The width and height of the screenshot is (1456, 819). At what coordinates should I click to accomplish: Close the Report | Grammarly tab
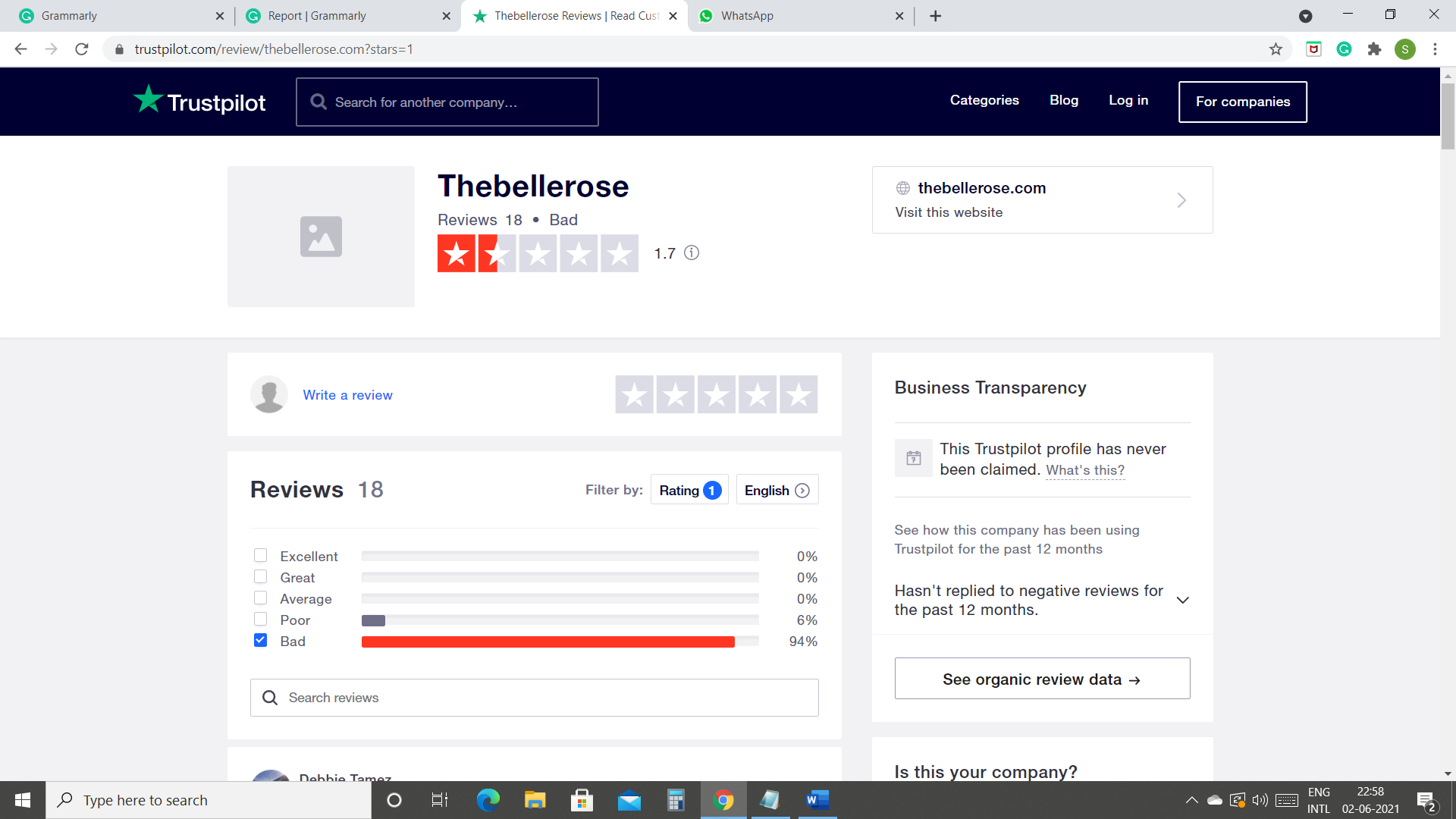(446, 16)
